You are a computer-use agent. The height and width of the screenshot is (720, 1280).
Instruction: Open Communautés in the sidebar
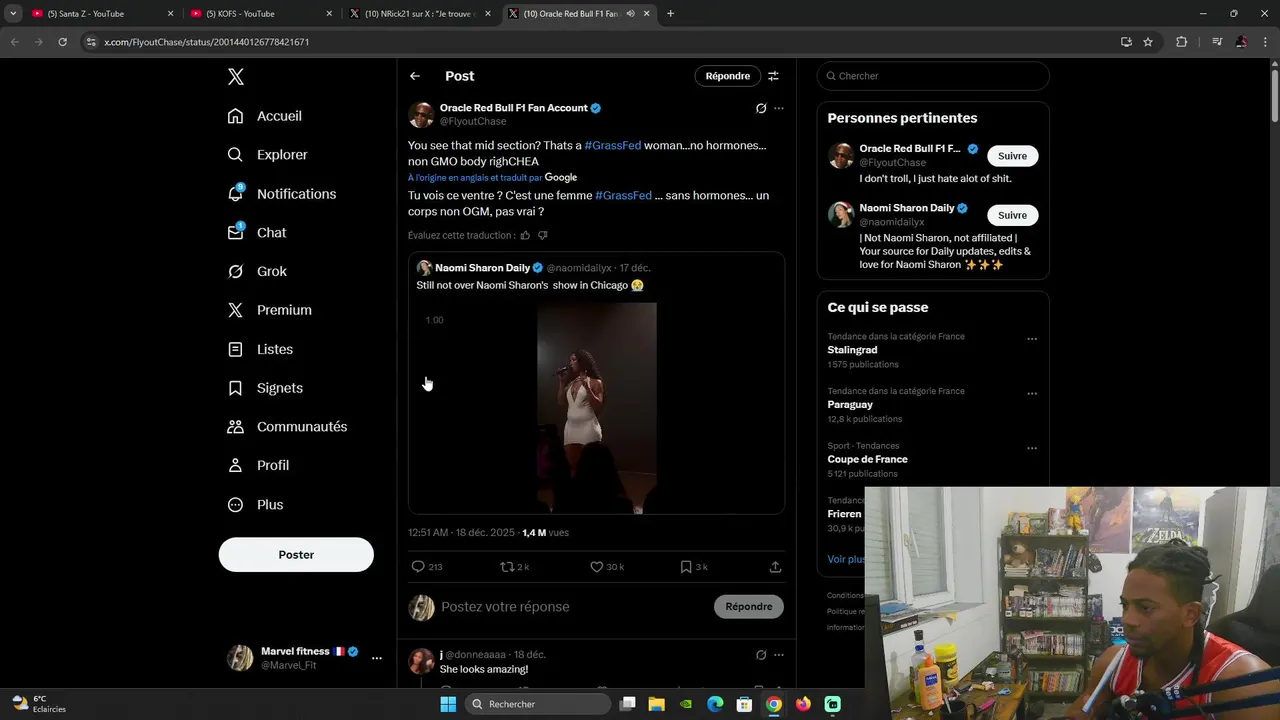pos(287,427)
